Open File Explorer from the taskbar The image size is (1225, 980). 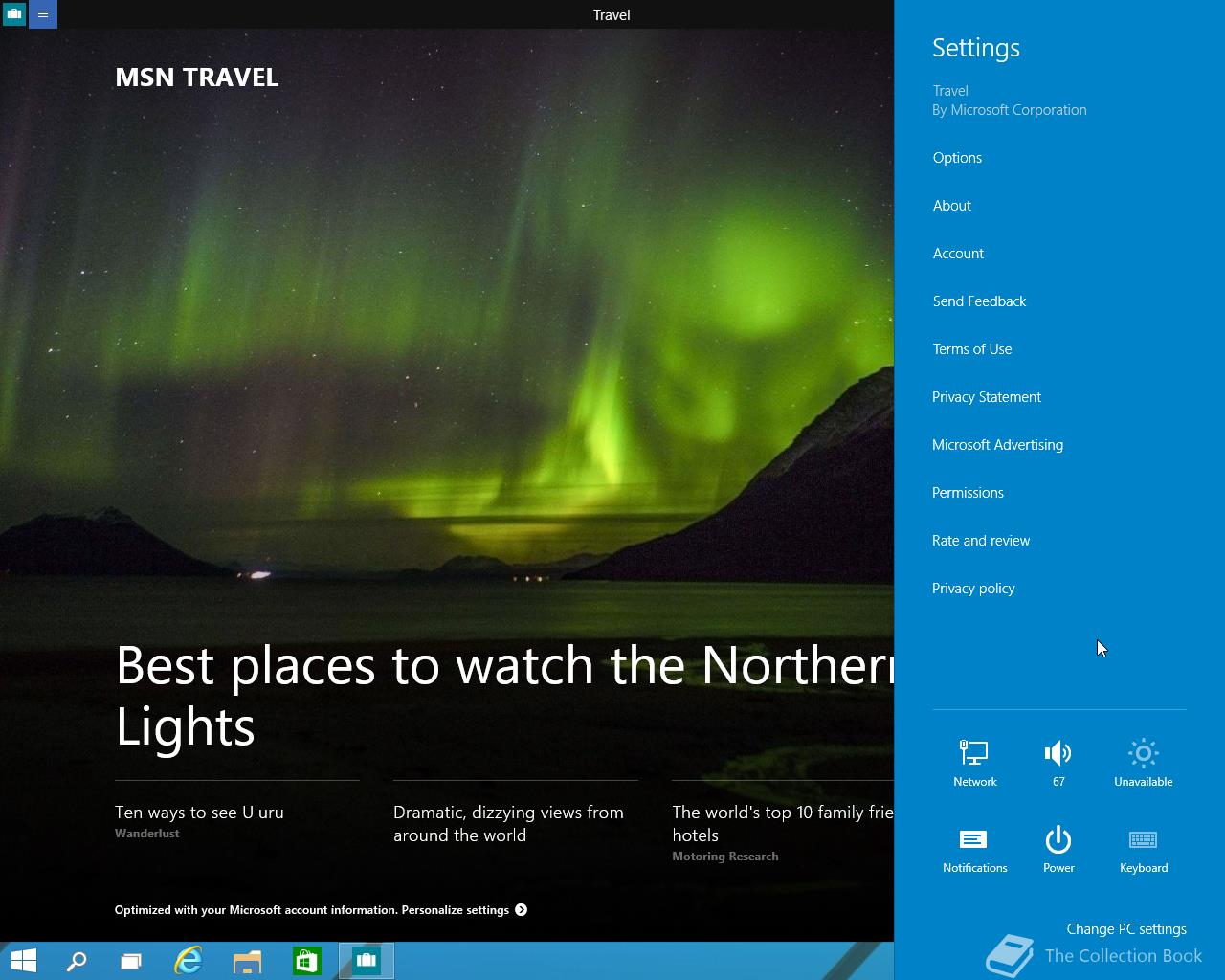[x=248, y=960]
